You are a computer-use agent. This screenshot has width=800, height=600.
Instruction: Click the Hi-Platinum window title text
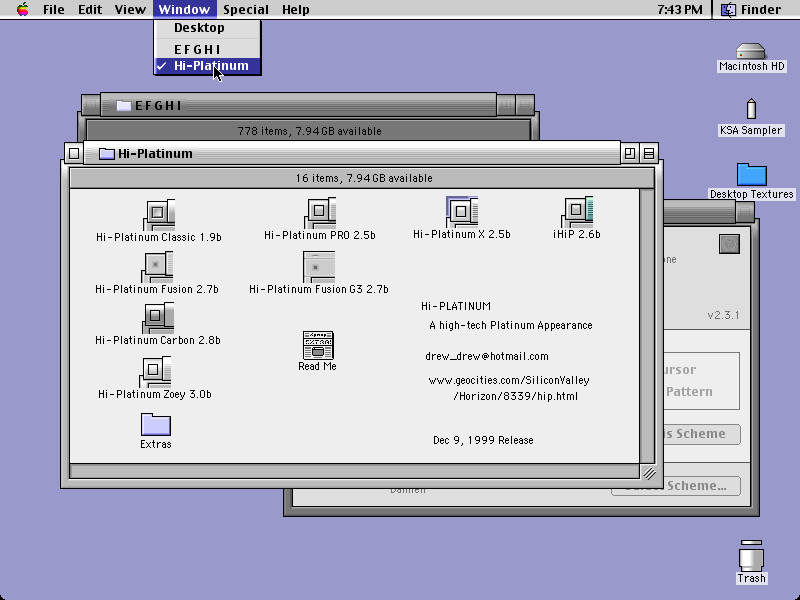pyautogui.click(x=155, y=154)
